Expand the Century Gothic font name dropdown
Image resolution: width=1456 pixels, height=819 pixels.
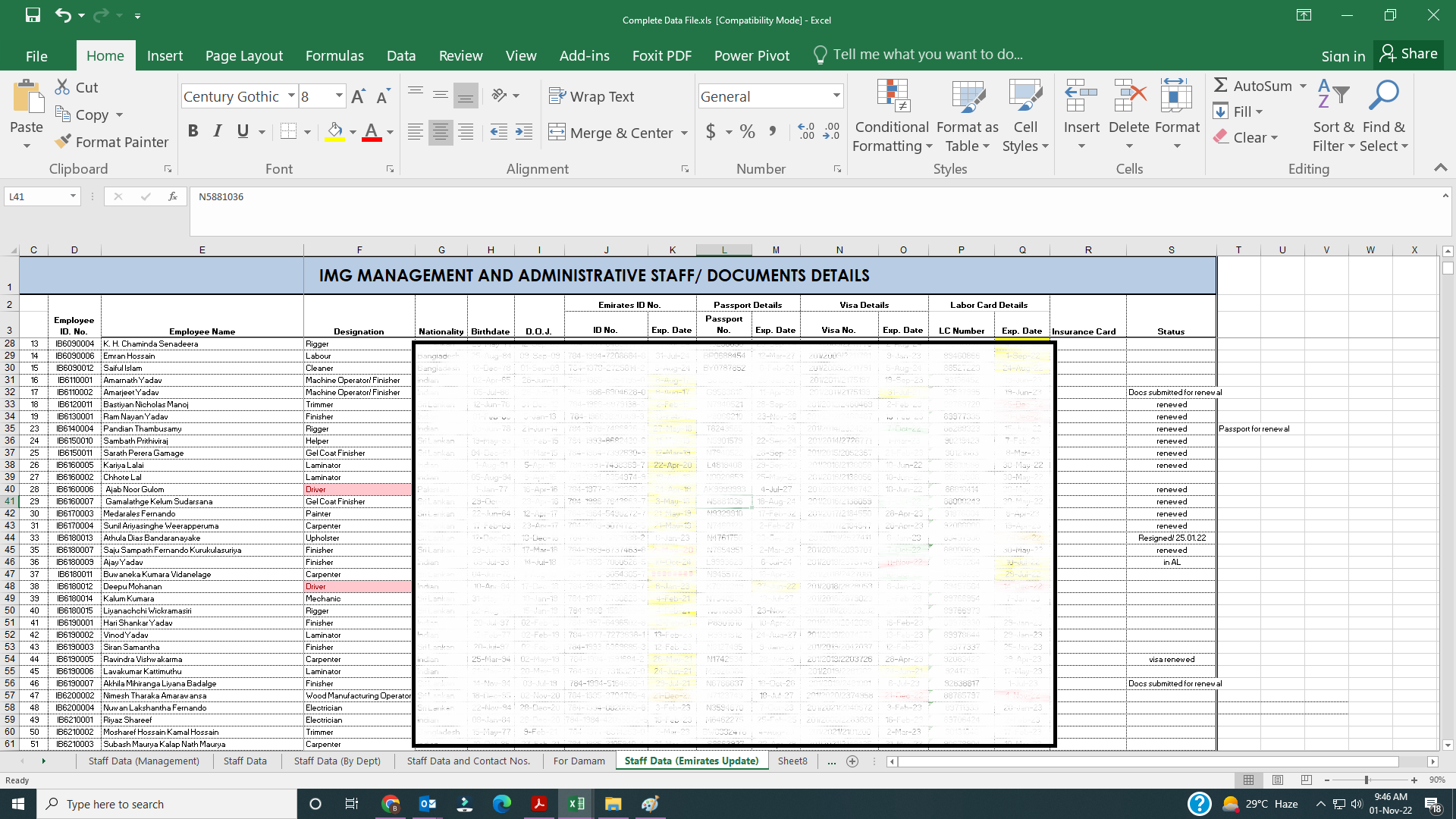[291, 96]
